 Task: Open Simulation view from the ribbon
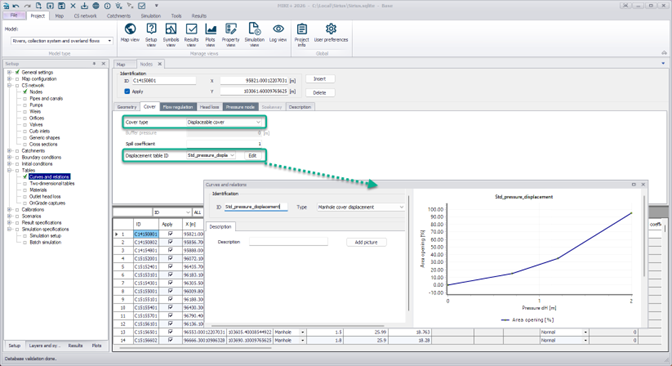tap(254, 34)
